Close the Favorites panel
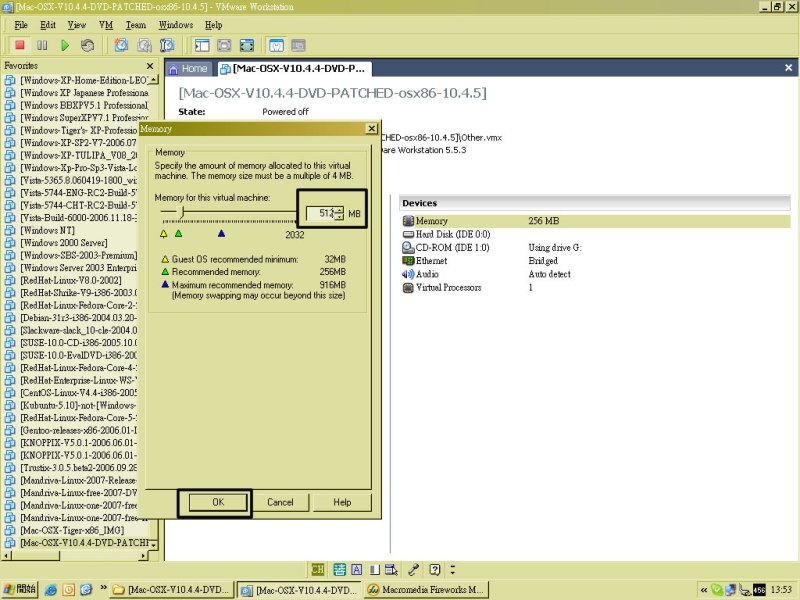This screenshot has height=600, width=800. pyautogui.click(x=149, y=66)
